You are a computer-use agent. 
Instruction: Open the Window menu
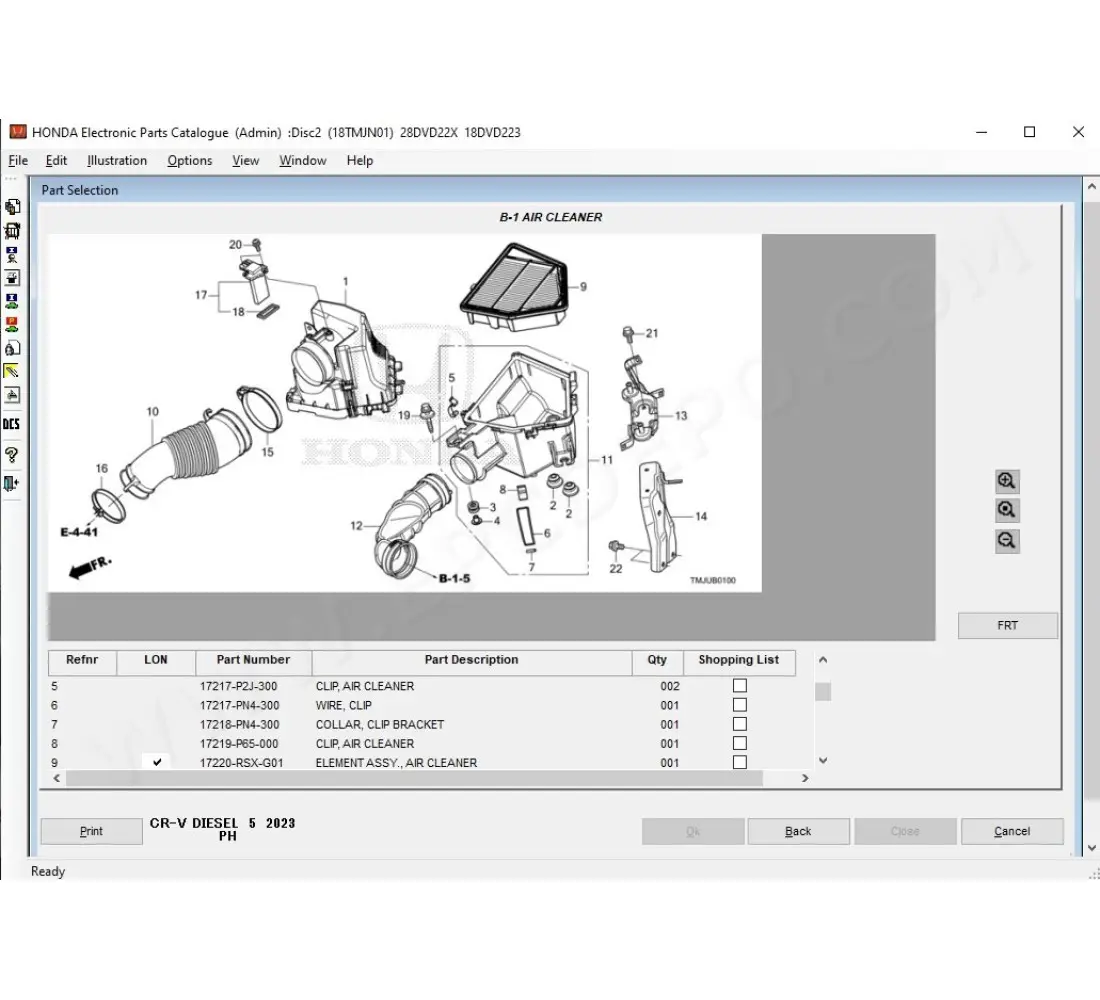[303, 161]
